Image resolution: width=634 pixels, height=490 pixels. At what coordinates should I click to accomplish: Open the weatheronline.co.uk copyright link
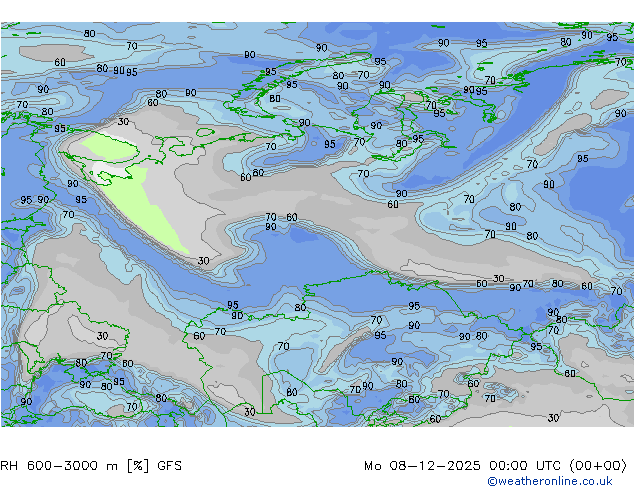[x=549, y=481]
